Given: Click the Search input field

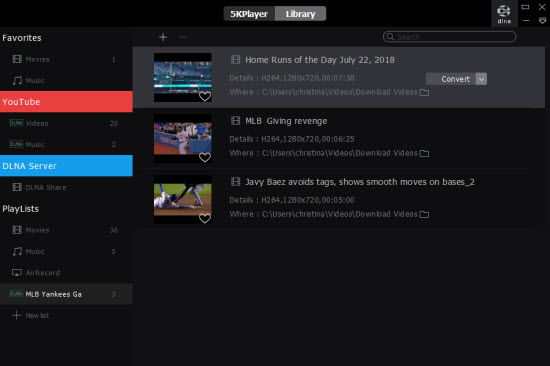Looking at the screenshot, I should 450,36.
